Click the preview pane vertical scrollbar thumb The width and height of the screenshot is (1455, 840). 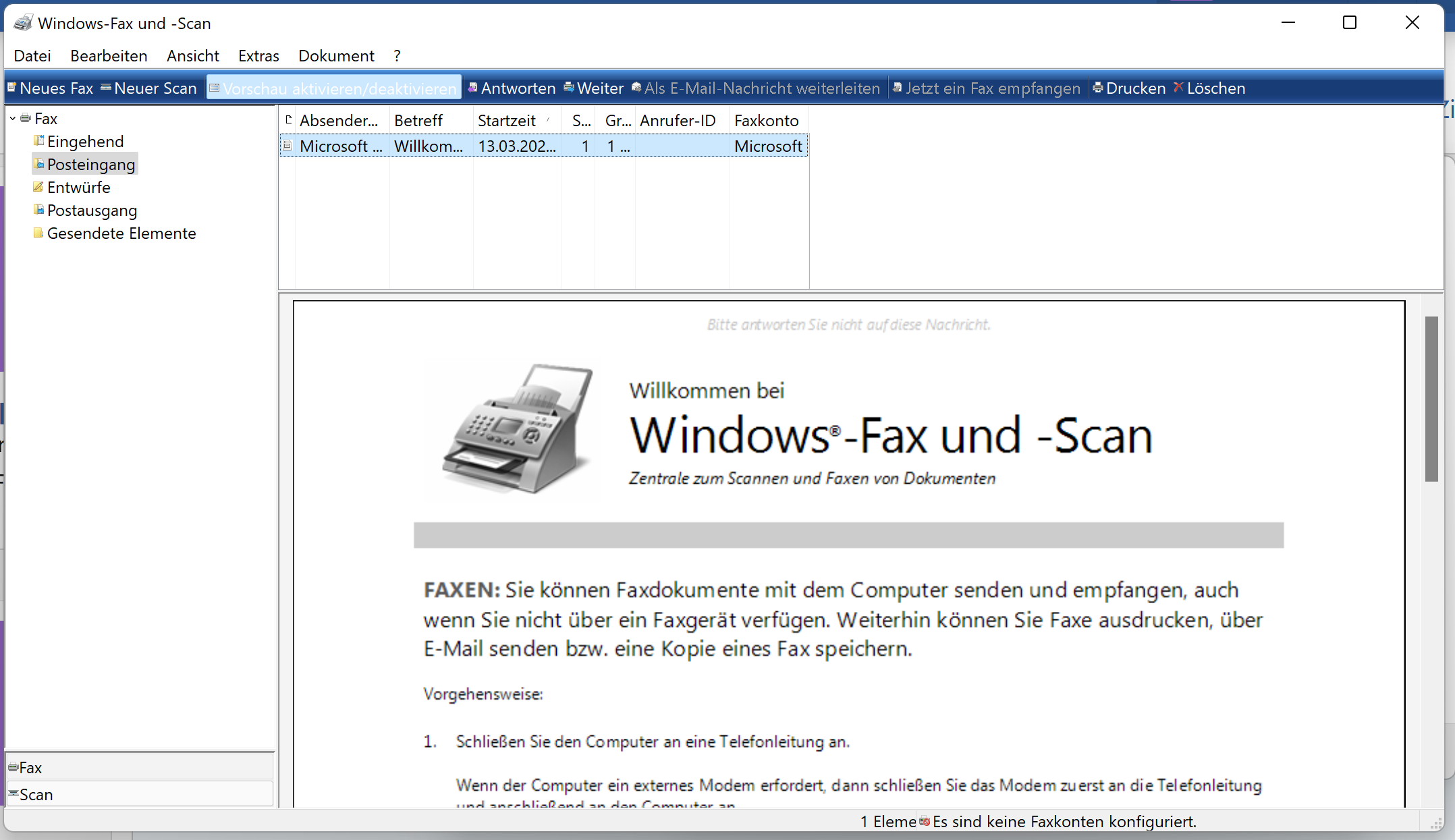click(x=1431, y=398)
